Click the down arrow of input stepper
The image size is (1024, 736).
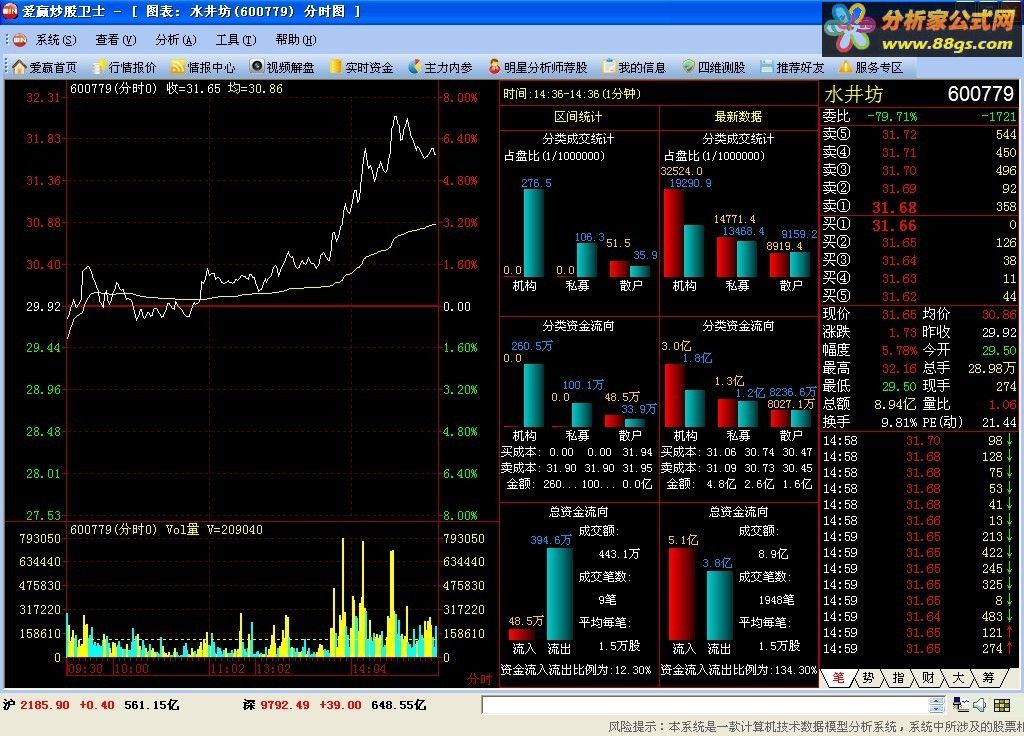[937, 709]
